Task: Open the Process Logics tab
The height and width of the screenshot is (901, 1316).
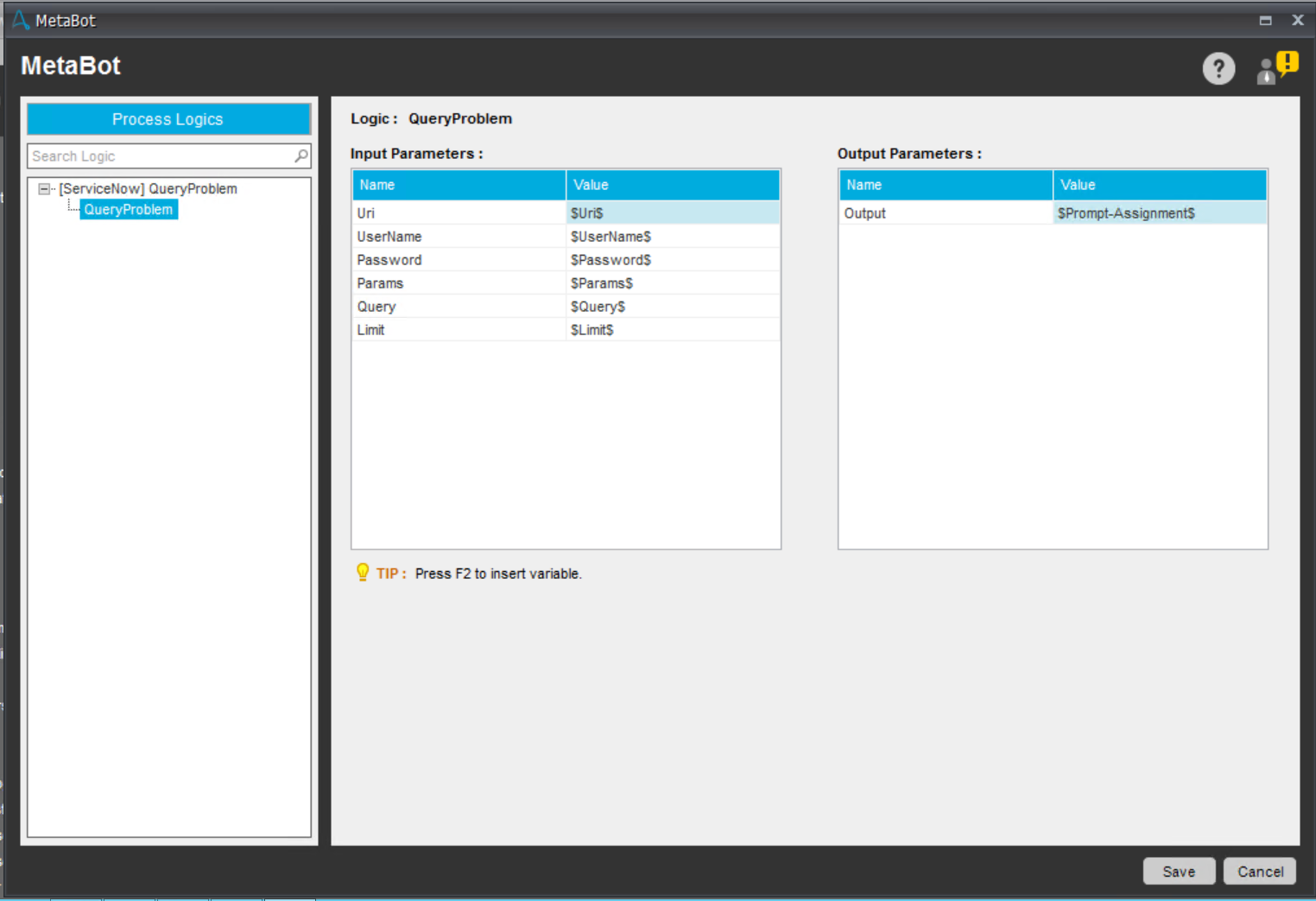Action: [x=168, y=119]
